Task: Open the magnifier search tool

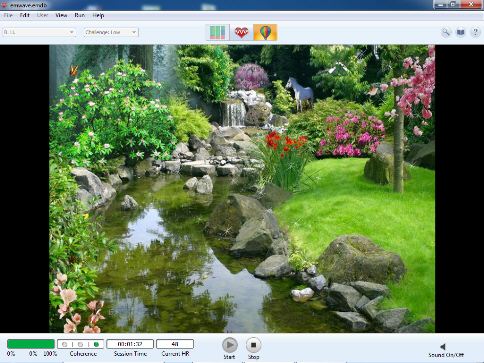Action: (446, 32)
